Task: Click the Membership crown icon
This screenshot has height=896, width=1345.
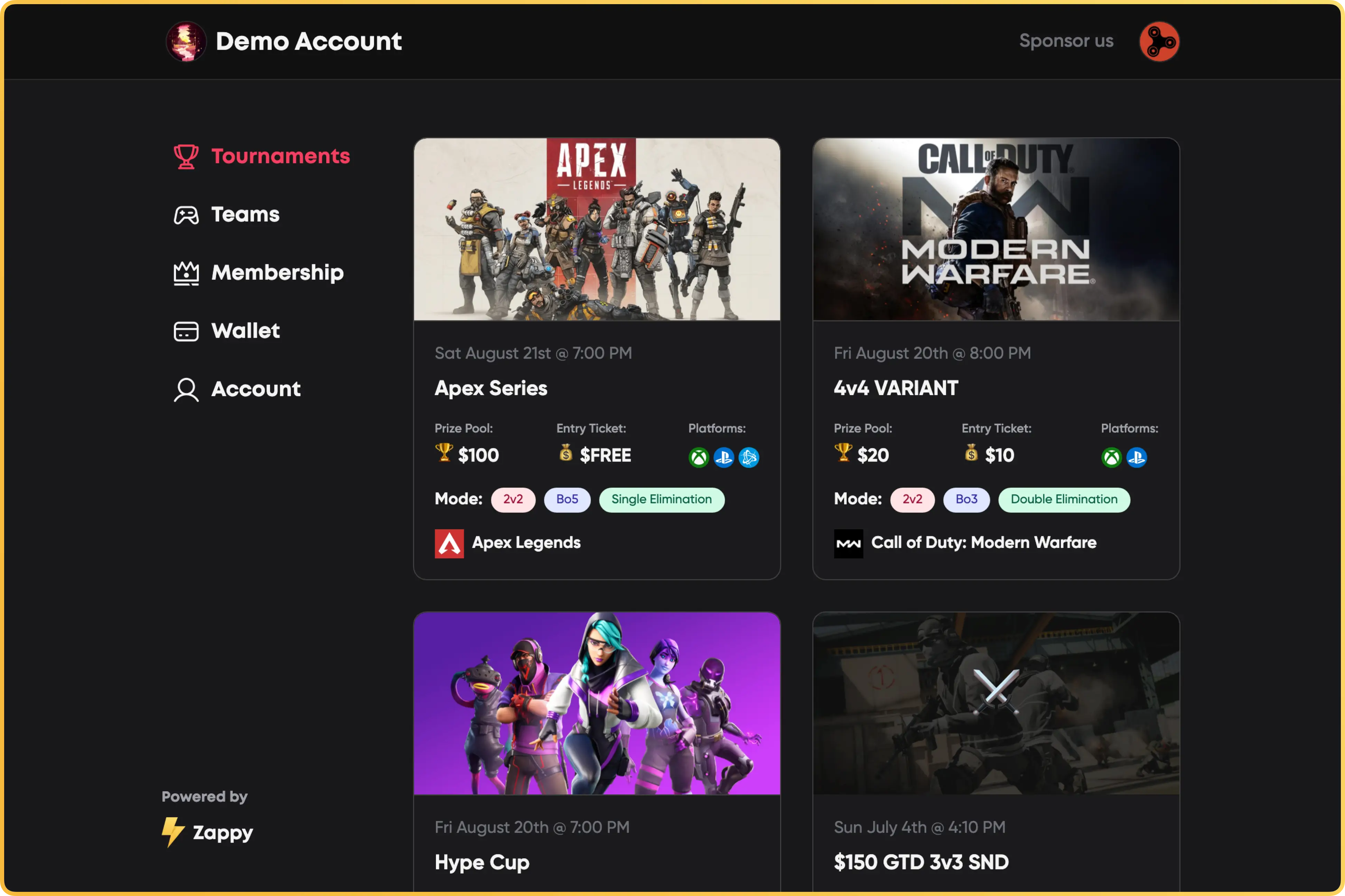Action: point(186,273)
